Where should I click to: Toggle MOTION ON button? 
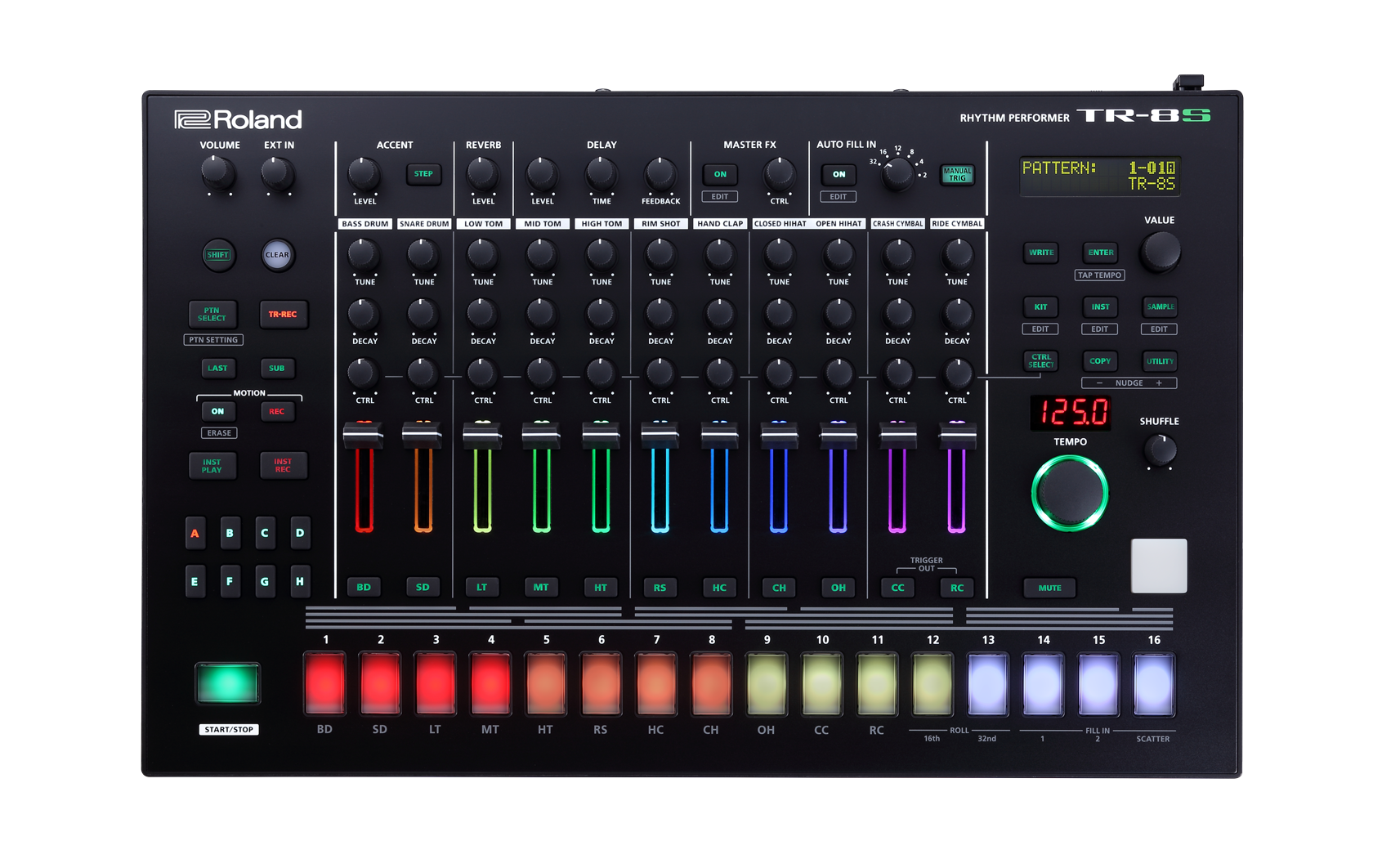coord(218,412)
